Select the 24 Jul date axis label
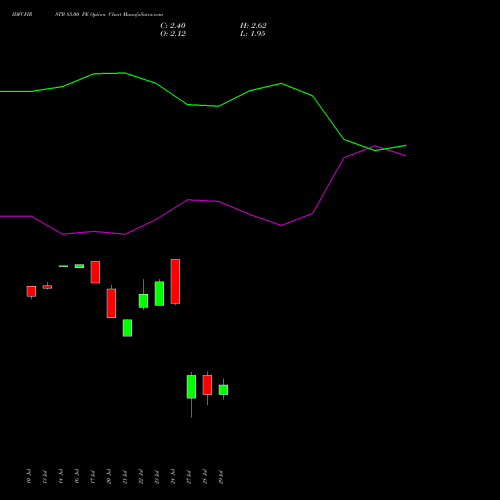Viewport: 500px width, 500px height. pos(173,476)
